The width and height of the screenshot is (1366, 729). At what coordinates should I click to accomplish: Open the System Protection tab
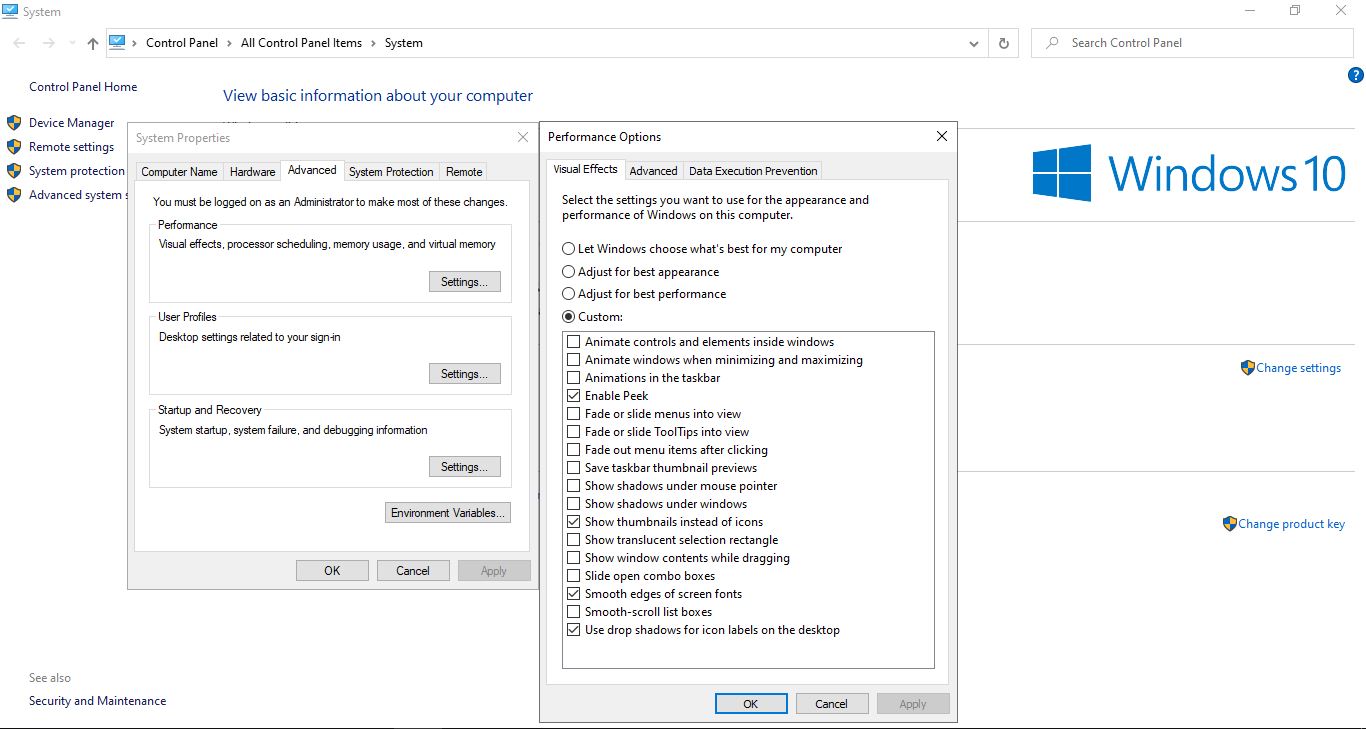pos(391,172)
